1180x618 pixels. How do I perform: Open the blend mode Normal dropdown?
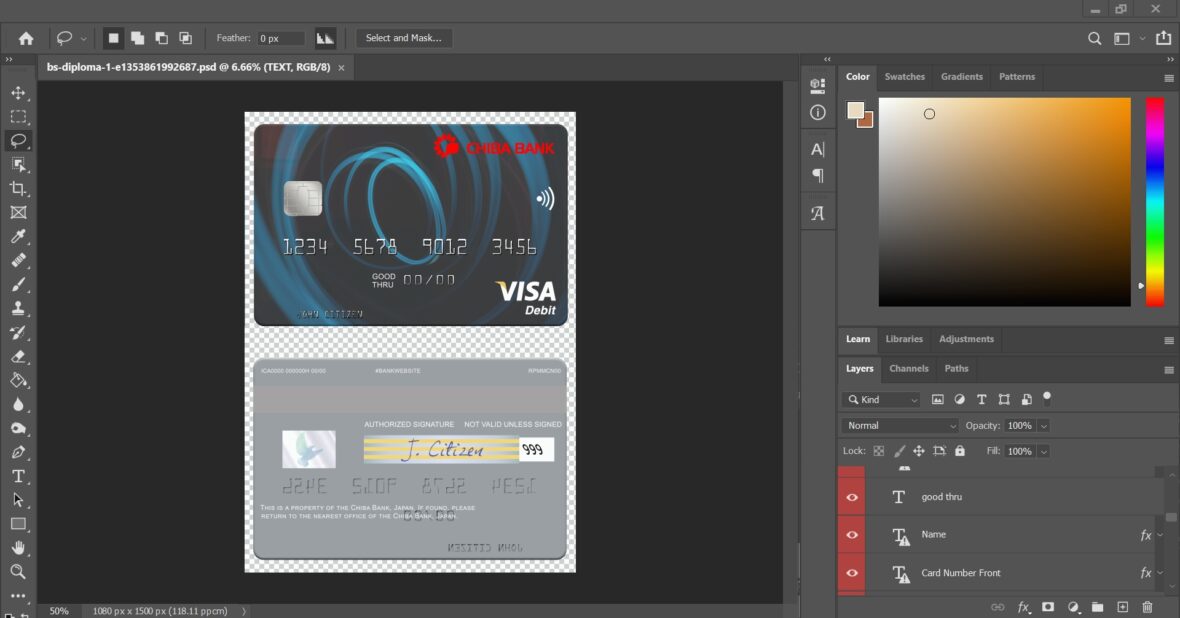tap(900, 425)
